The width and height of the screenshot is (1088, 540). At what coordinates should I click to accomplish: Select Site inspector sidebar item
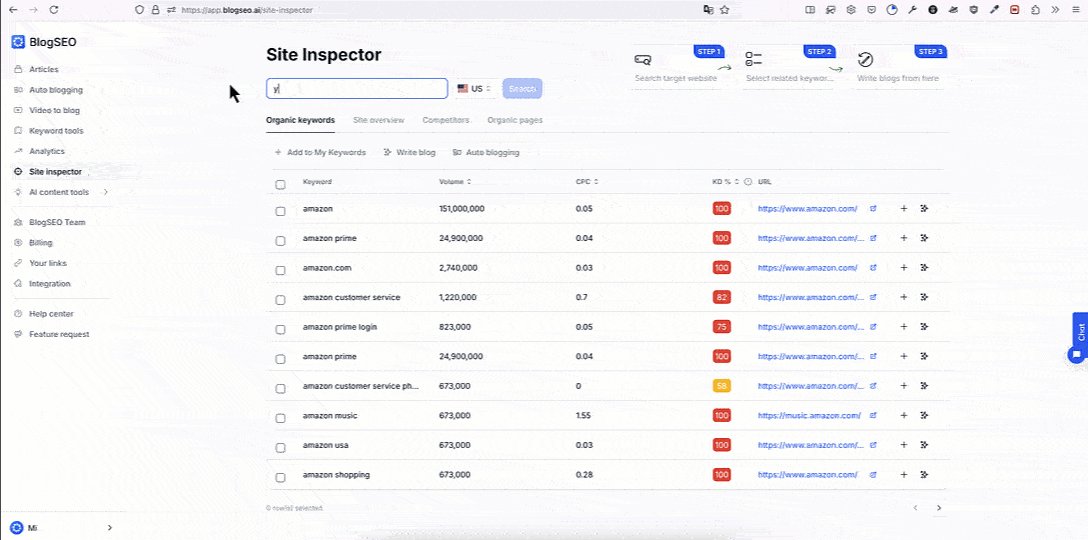[x=56, y=171]
